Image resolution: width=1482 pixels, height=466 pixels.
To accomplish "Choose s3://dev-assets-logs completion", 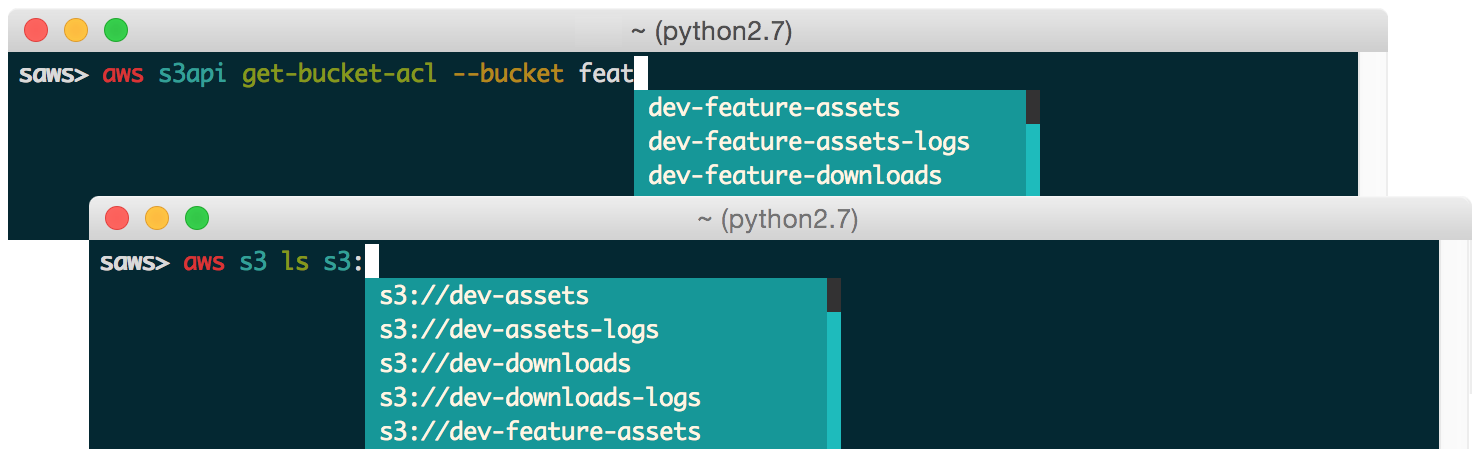I will click(596, 329).
